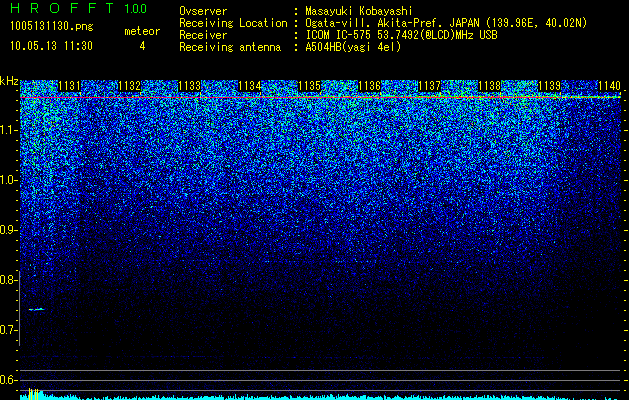
Task: Click the Ovserver label
Action: (x=203, y=11)
